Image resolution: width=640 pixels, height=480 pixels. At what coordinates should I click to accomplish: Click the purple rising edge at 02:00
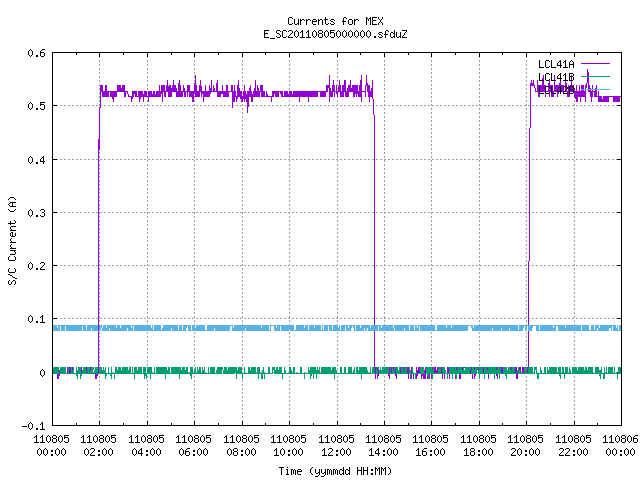tap(99, 229)
